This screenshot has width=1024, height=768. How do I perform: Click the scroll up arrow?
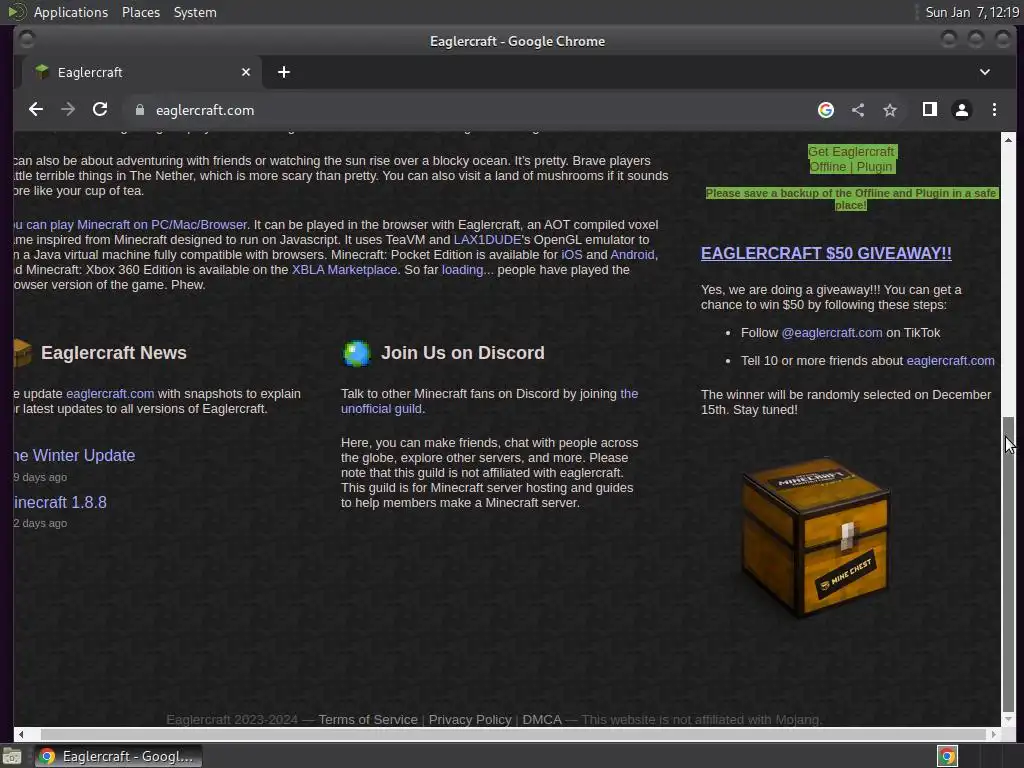[1008, 139]
